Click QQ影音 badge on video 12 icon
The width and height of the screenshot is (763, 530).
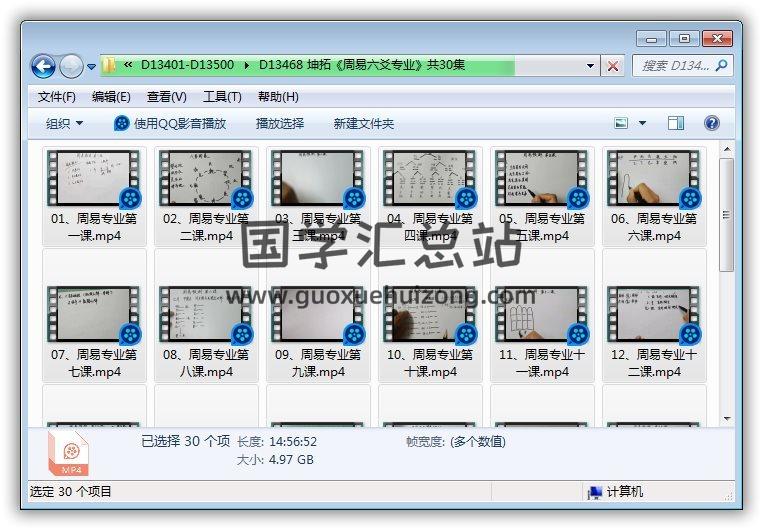pyautogui.click(x=690, y=334)
